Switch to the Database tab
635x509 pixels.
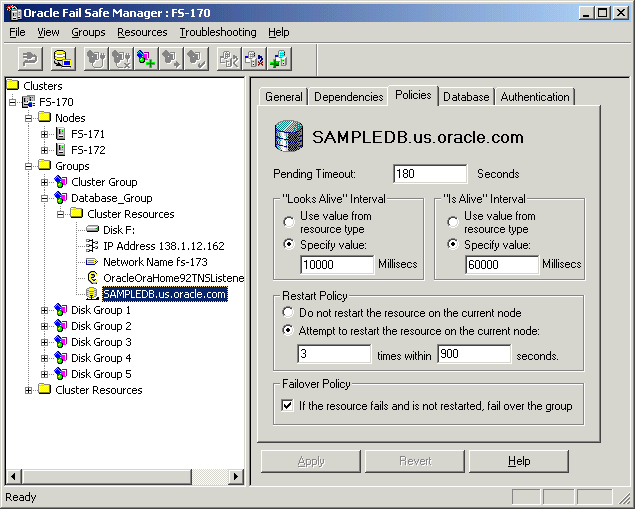click(x=466, y=97)
